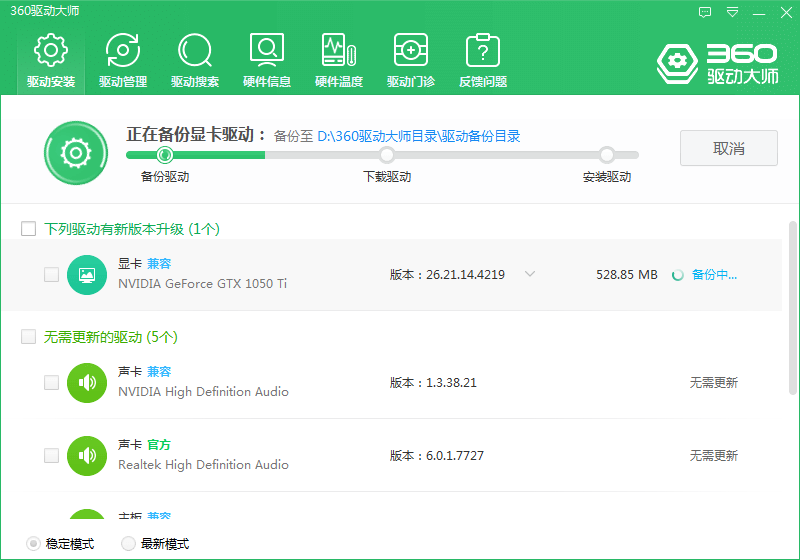
Task: Click the vertical scrollbar of driver list
Action: pos(792,308)
